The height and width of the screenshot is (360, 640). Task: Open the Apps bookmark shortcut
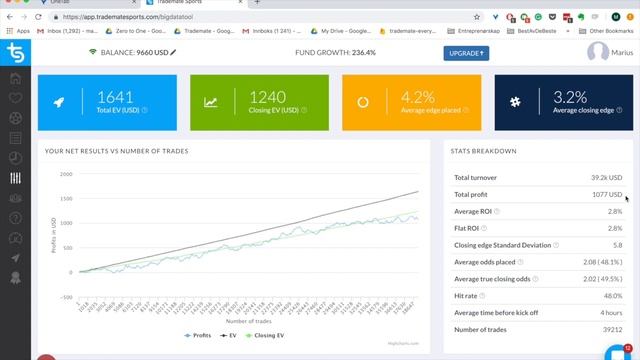pyautogui.click(x=18, y=31)
